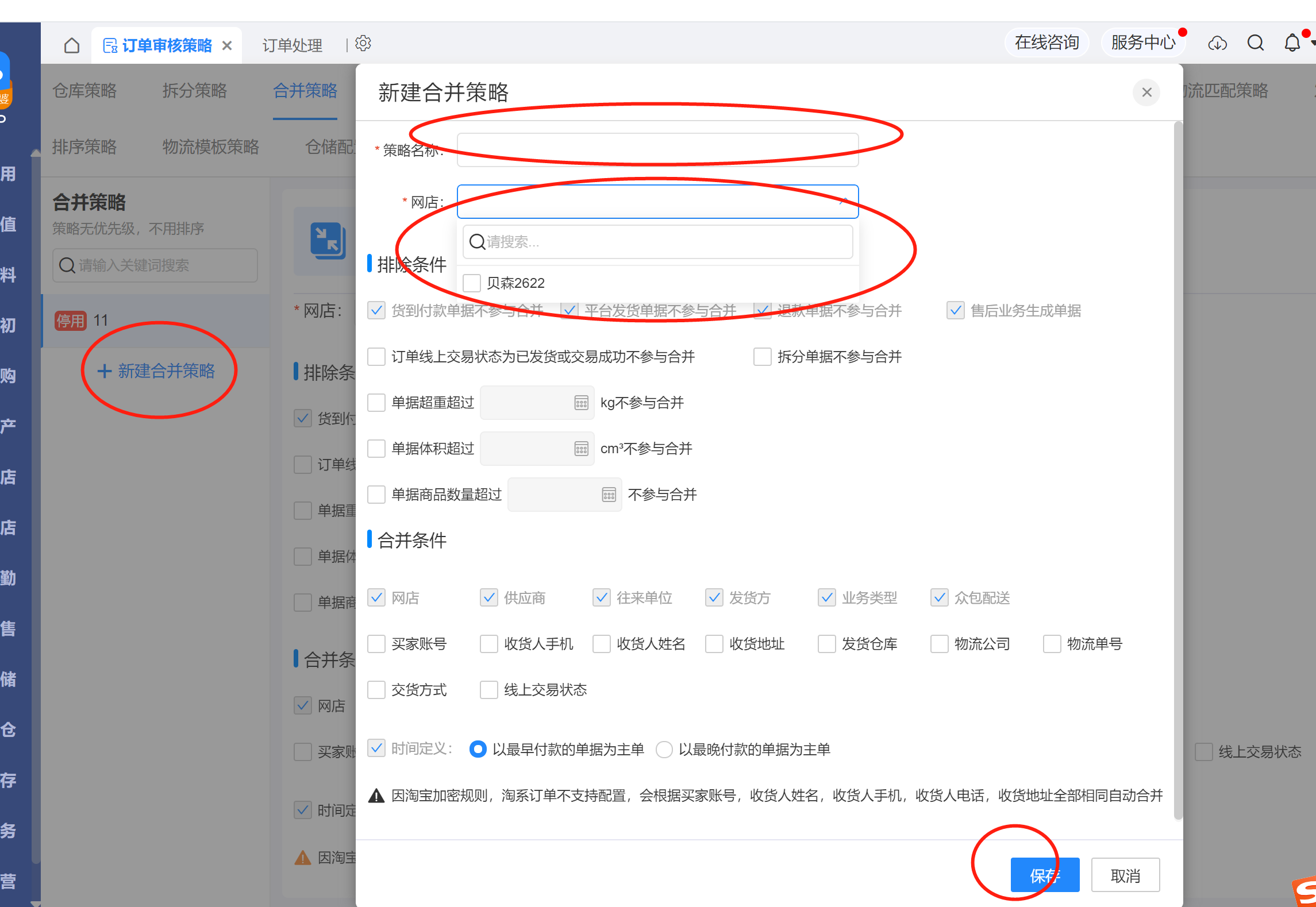Open cloud download icon in header

point(1217,43)
